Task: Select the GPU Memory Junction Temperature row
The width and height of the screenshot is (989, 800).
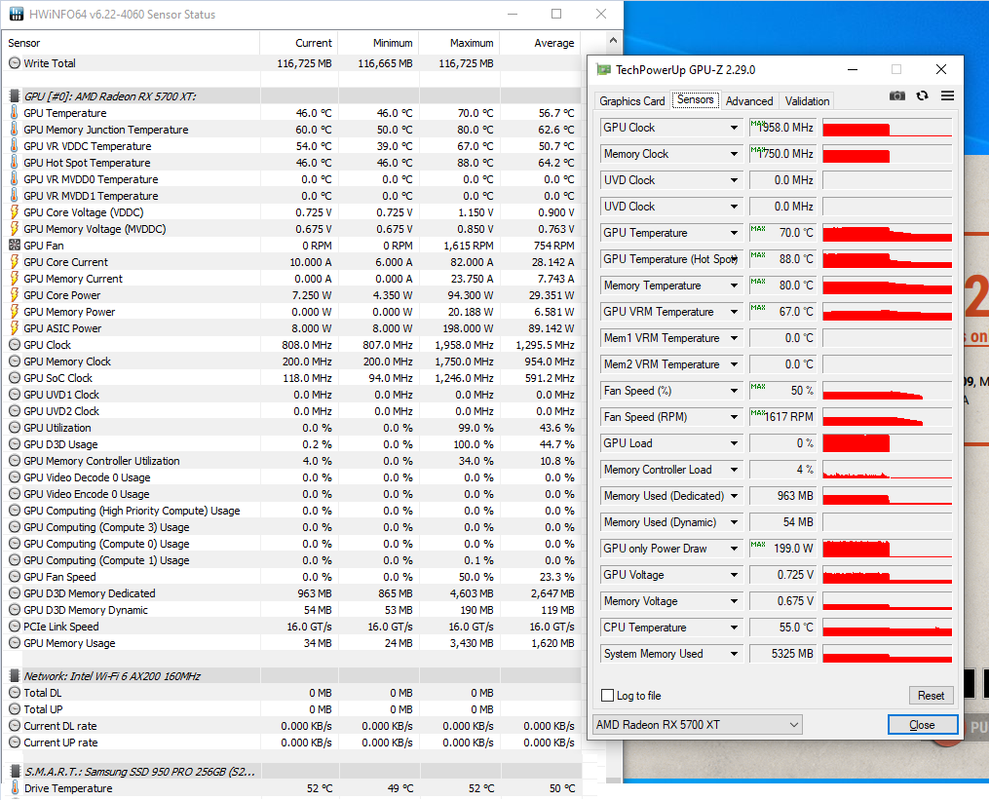Action: 291,129
